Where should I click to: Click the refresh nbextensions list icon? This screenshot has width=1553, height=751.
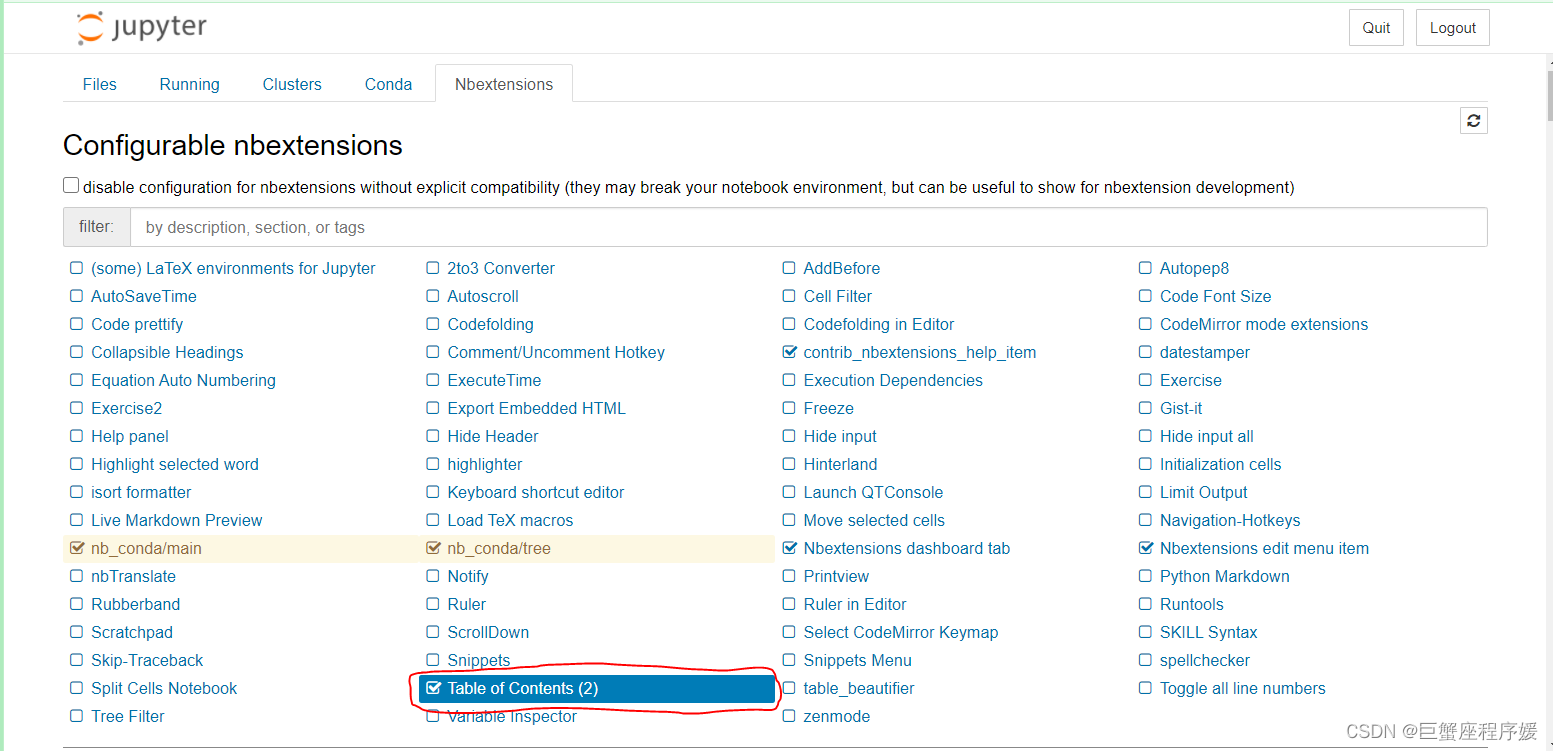(1473, 121)
